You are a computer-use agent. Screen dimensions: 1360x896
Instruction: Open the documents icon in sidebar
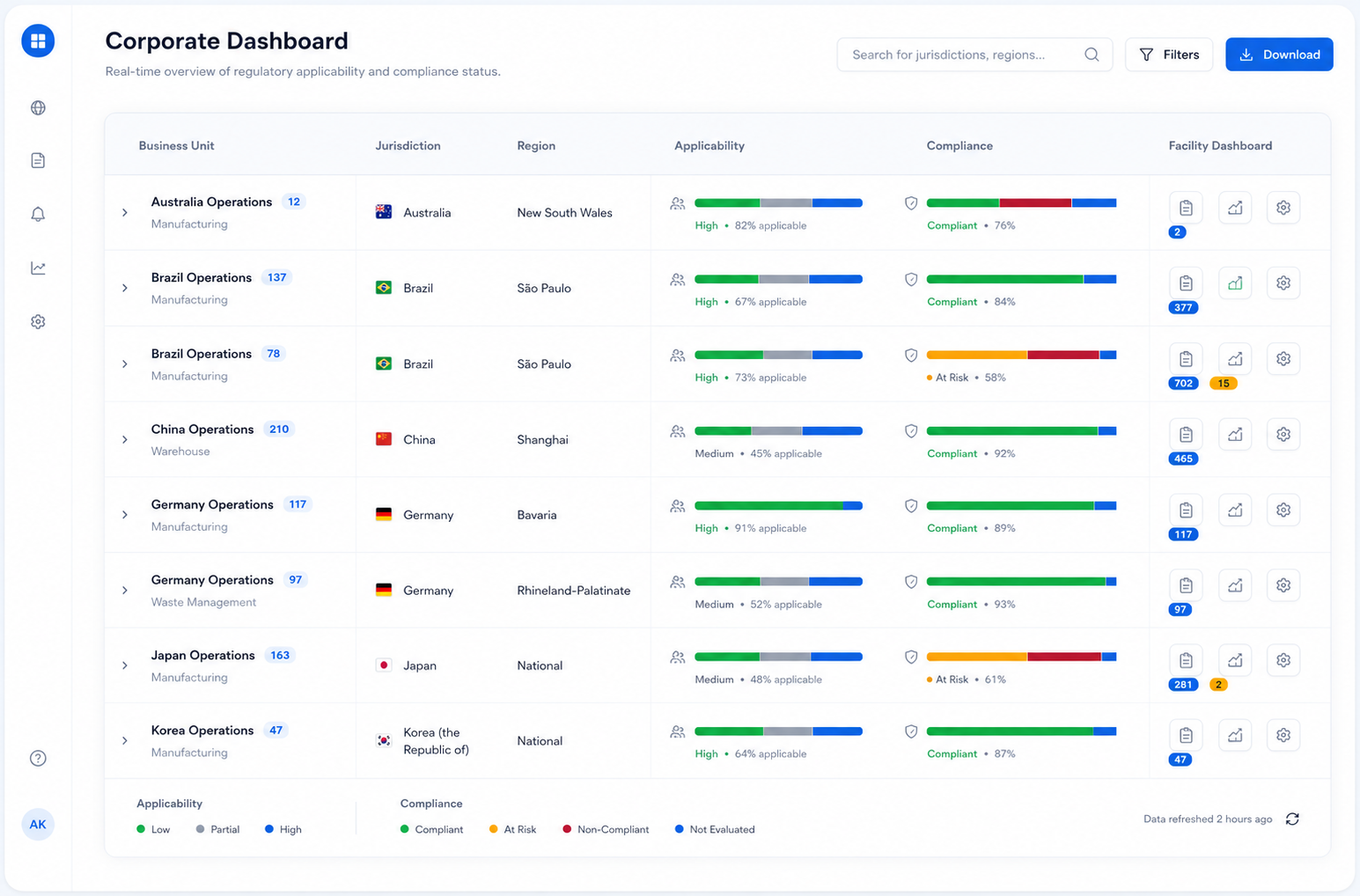(38, 160)
